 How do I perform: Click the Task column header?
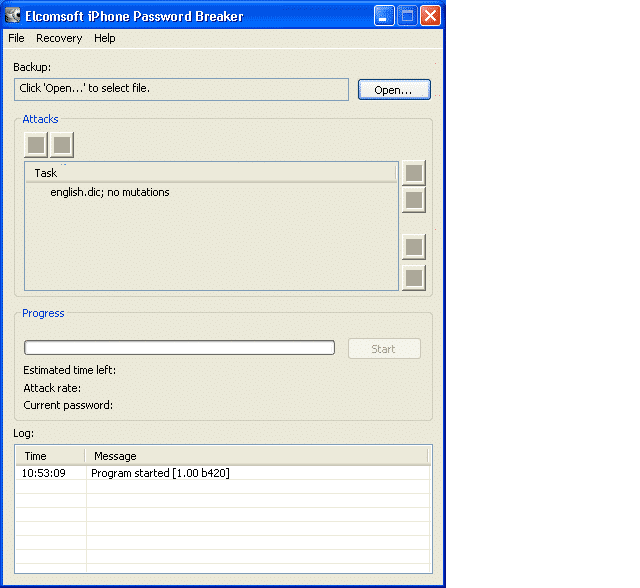(x=210, y=173)
